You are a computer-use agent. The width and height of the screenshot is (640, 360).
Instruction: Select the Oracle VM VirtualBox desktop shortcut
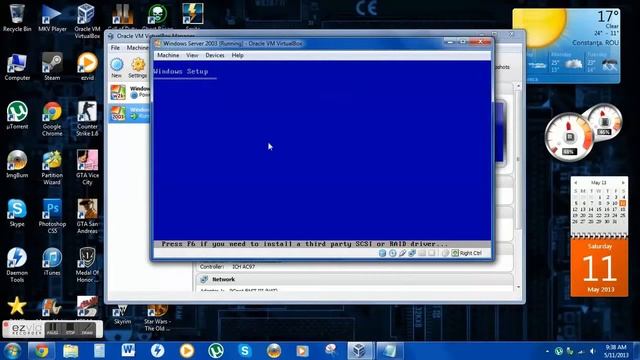(87, 21)
